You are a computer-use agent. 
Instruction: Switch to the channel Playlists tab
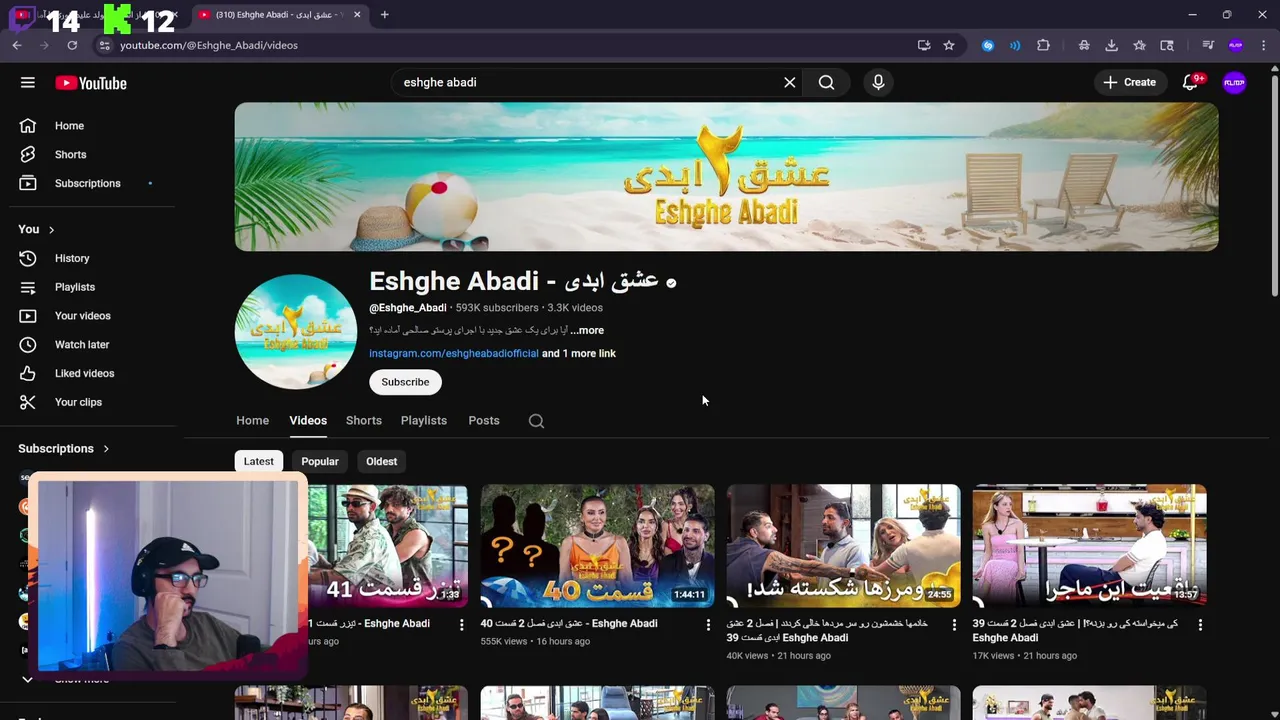click(424, 421)
